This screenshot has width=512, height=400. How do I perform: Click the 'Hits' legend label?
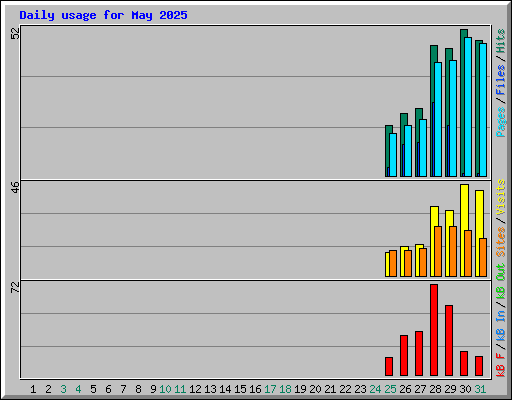pyautogui.click(x=501, y=41)
